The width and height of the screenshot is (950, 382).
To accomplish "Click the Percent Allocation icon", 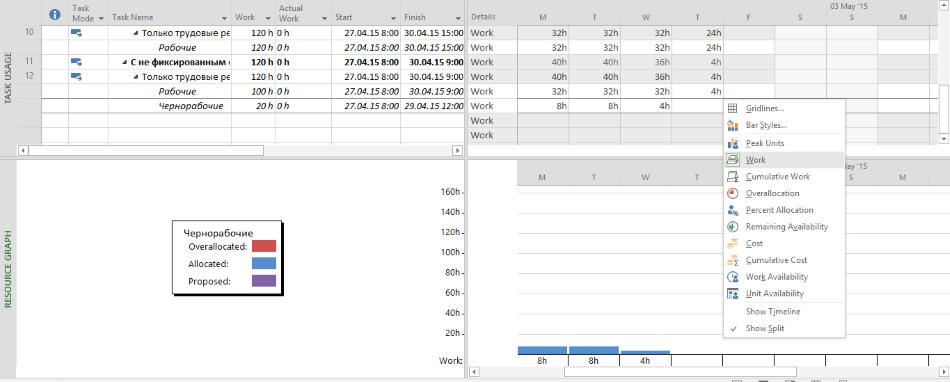I will click(732, 210).
